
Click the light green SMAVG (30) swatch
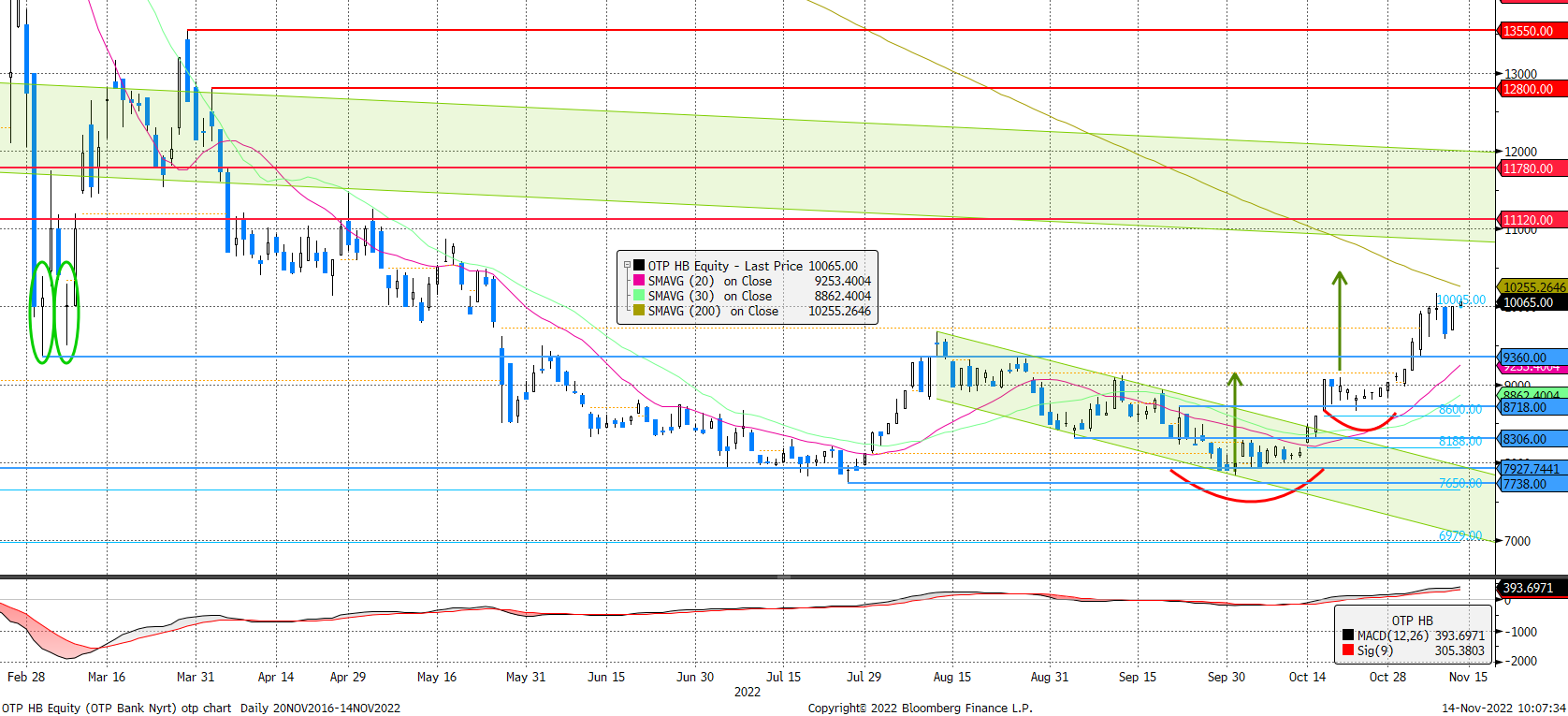pos(639,296)
